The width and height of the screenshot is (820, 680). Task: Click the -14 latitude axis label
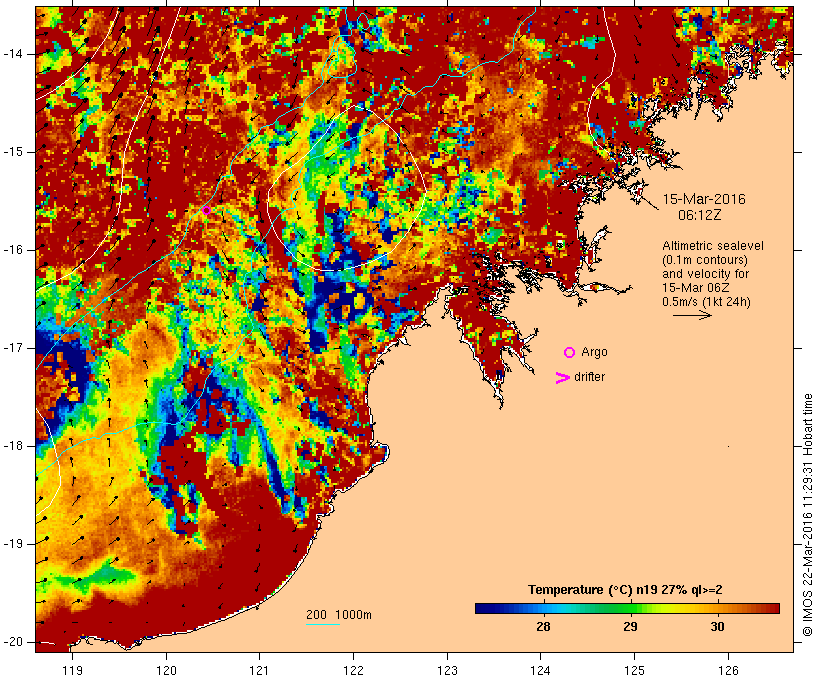(x=12, y=54)
